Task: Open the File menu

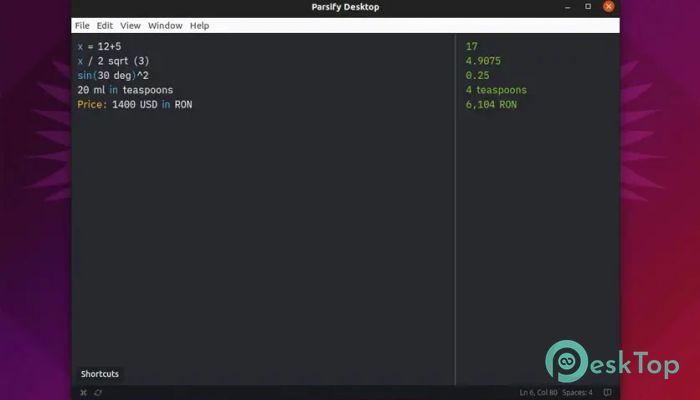Action: [x=82, y=25]
